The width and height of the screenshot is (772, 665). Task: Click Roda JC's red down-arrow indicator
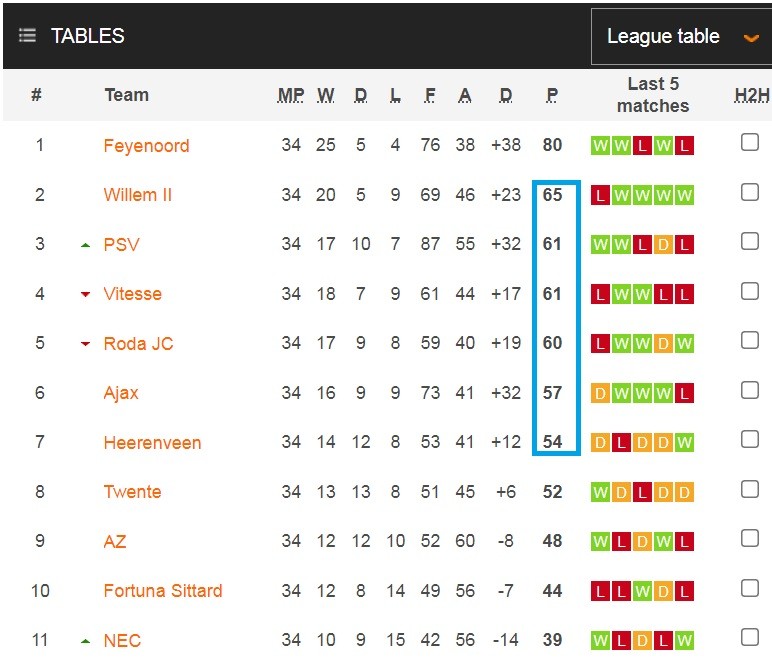click(x=85, y=344)
